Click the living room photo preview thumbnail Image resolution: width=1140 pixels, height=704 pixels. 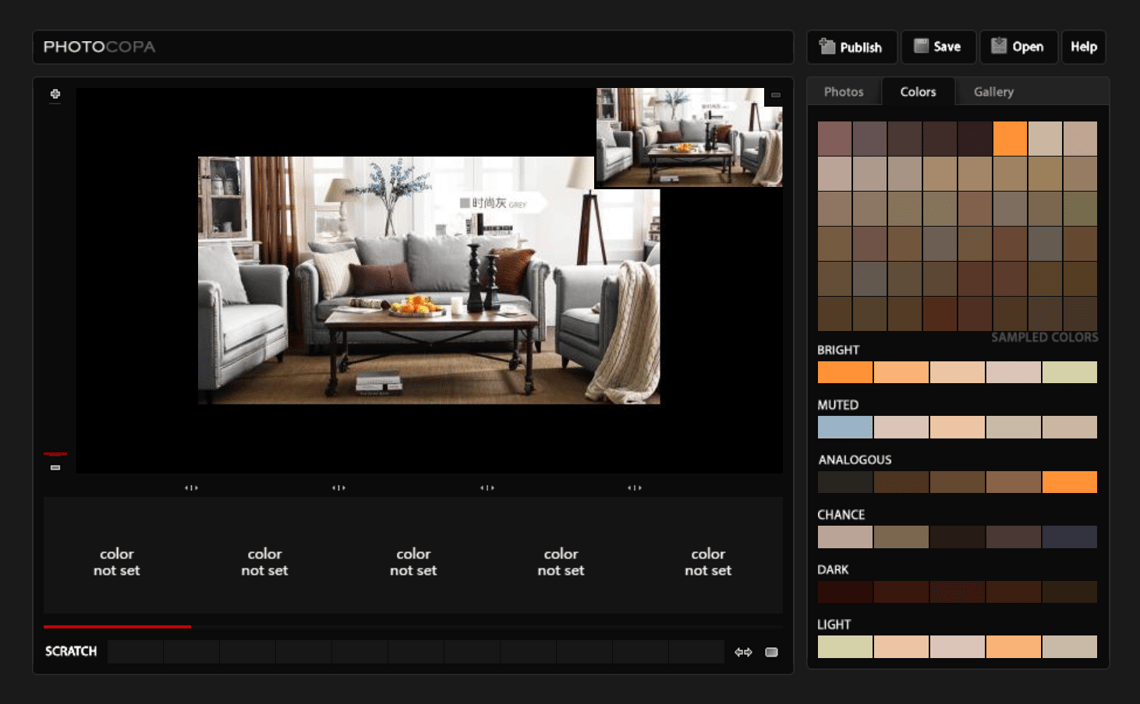689,137
